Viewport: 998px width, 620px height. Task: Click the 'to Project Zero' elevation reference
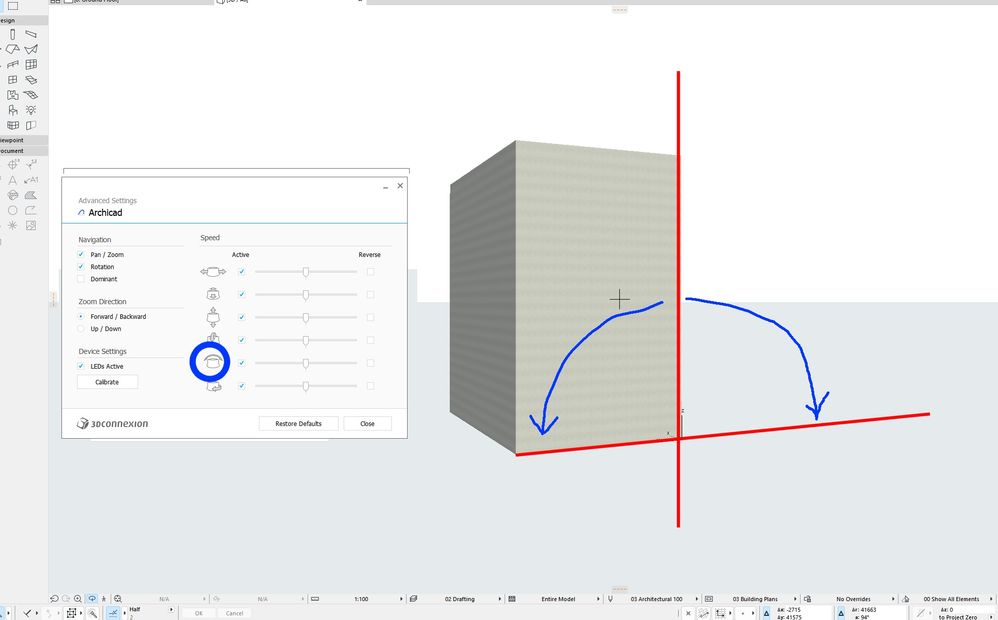[958, 617]
